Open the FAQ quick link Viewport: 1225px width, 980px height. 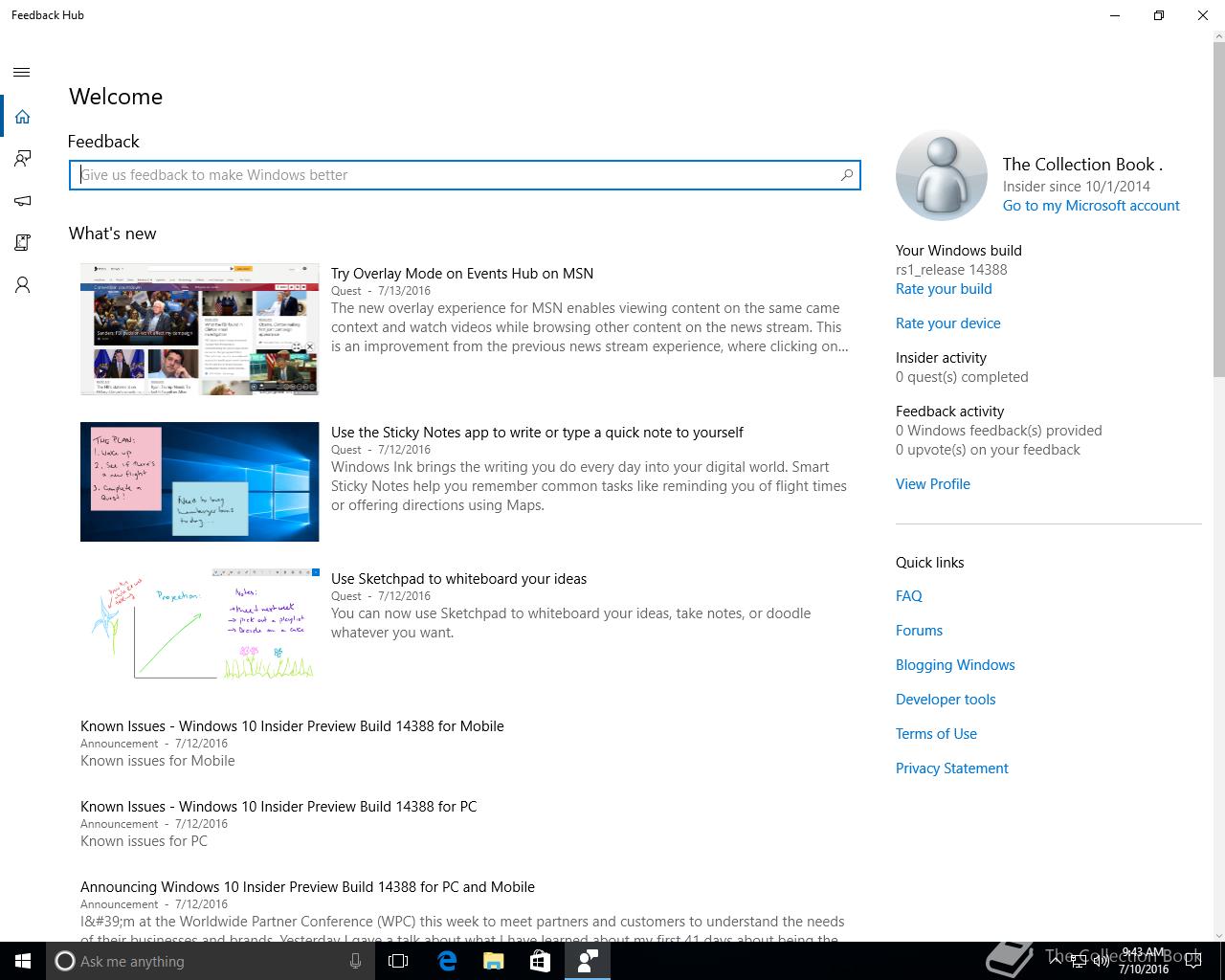[x=909, y=596]
